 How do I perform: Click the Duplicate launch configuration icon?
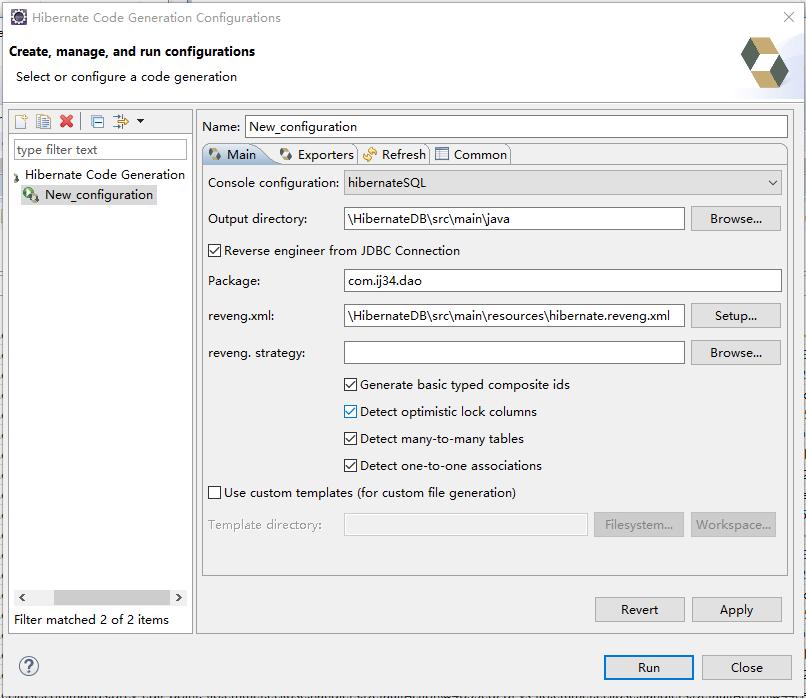(x=43, y=121)
